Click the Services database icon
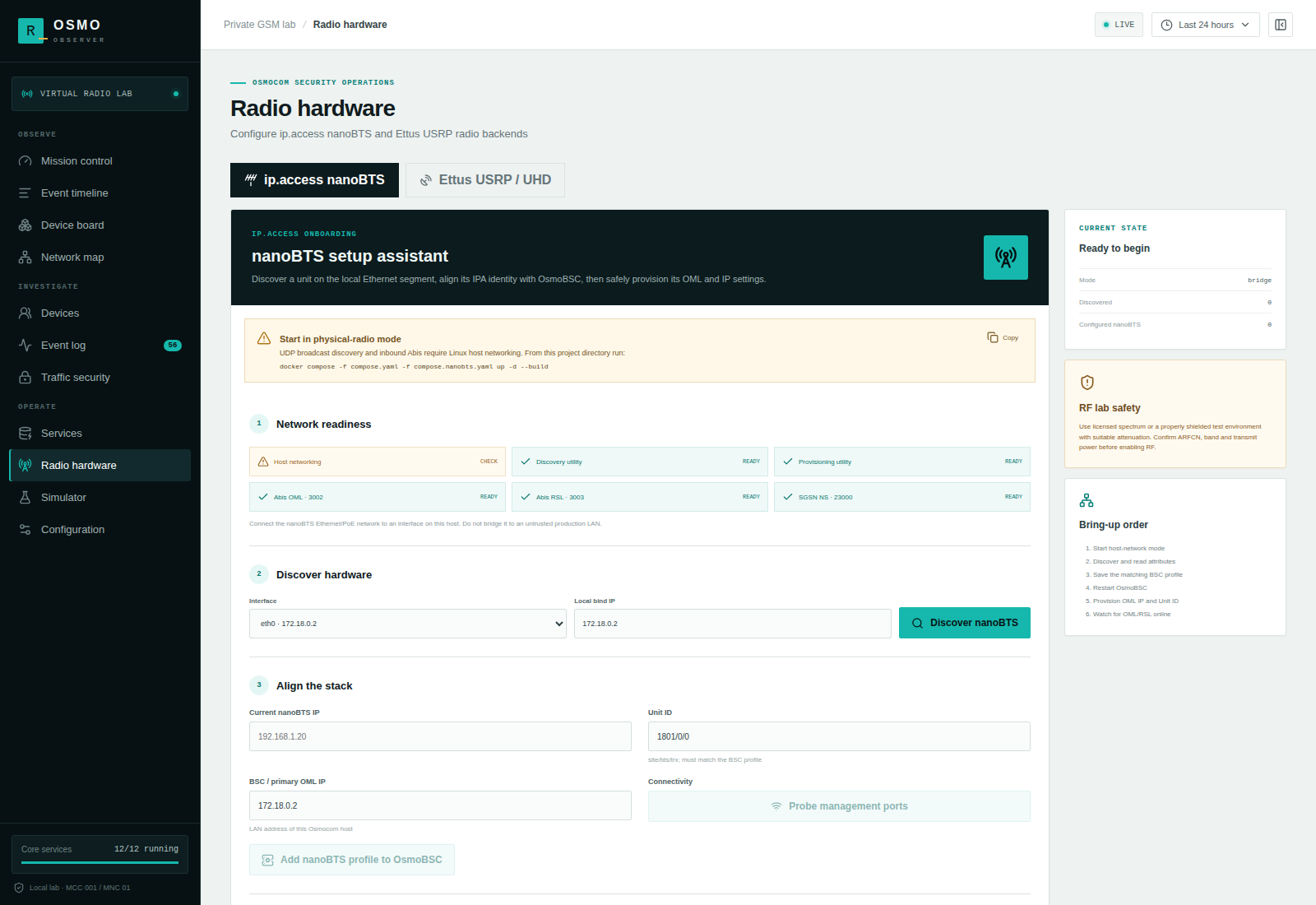 coord(25,434)
